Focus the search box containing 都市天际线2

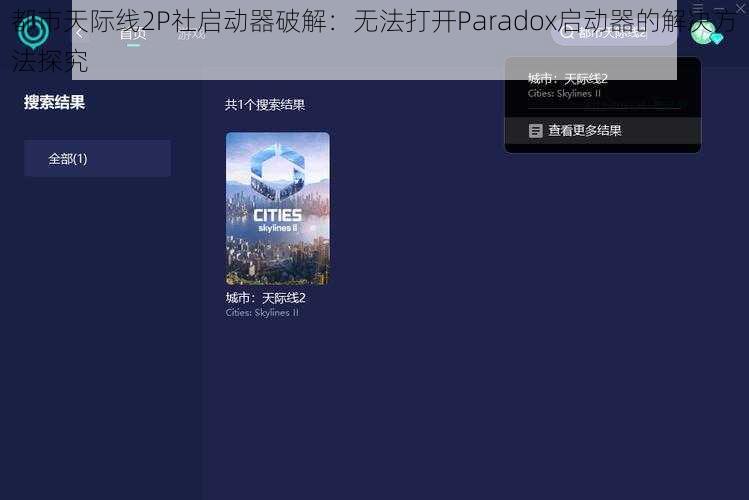click(614, 33)
